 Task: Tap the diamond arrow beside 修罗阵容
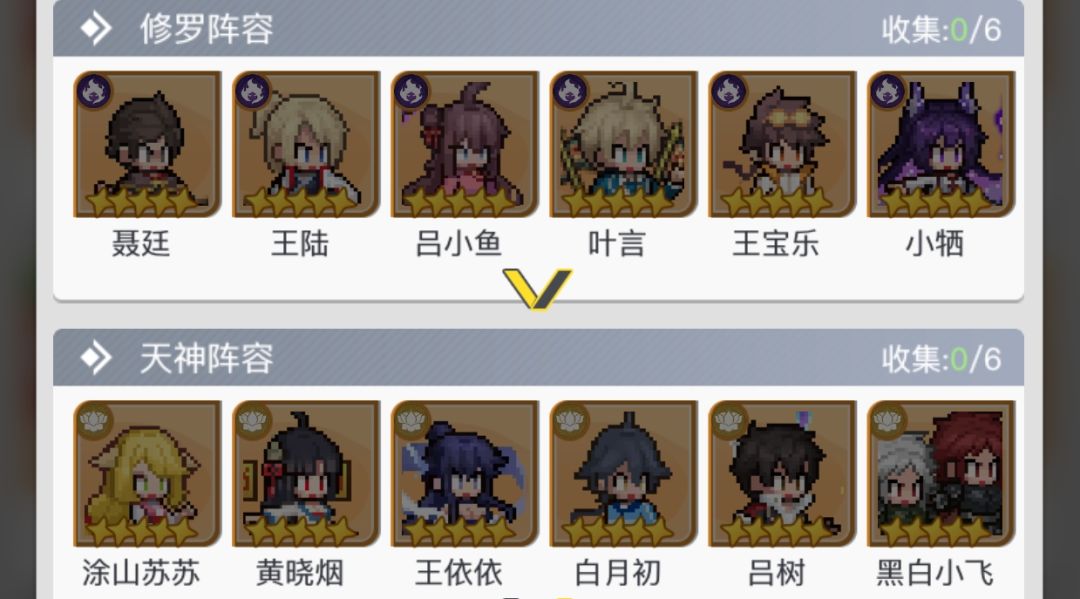96,29
